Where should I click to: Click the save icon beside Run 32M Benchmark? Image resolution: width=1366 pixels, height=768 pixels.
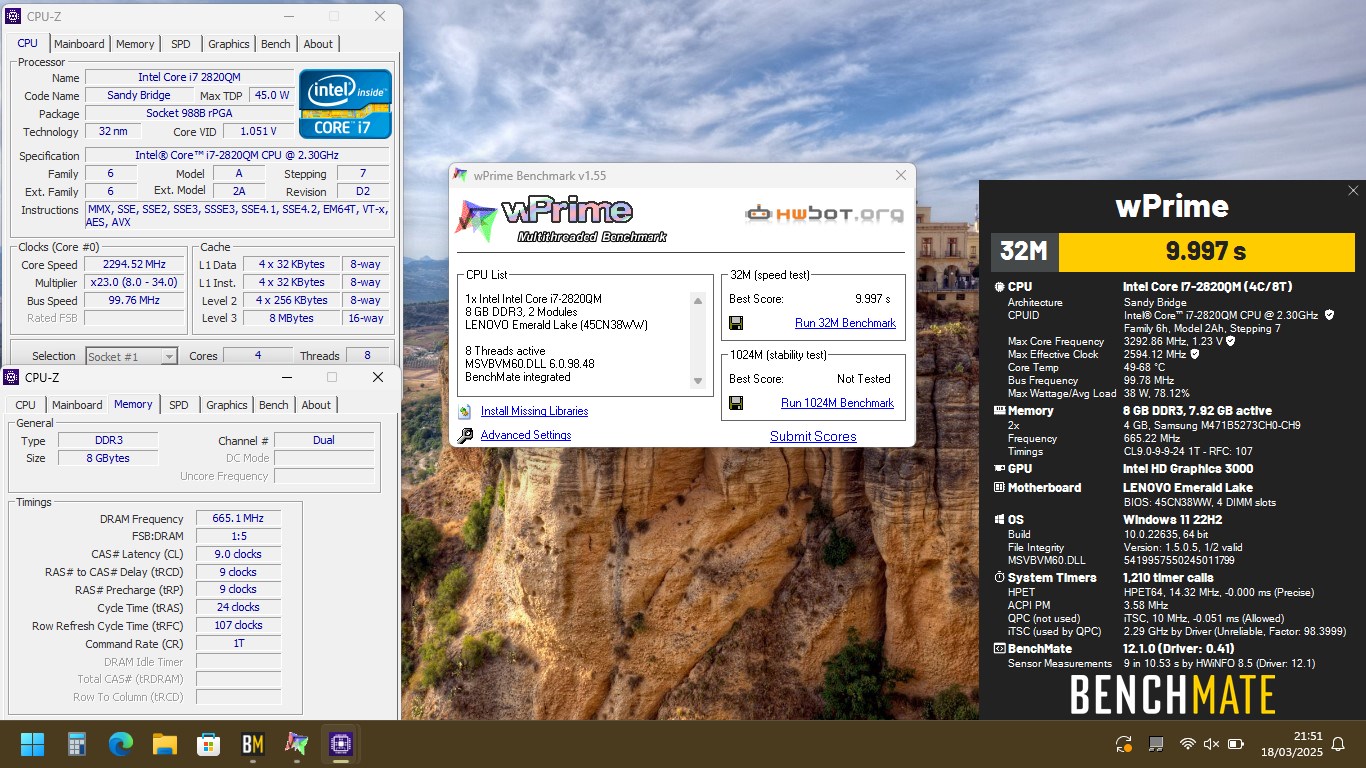pos(736,323)
